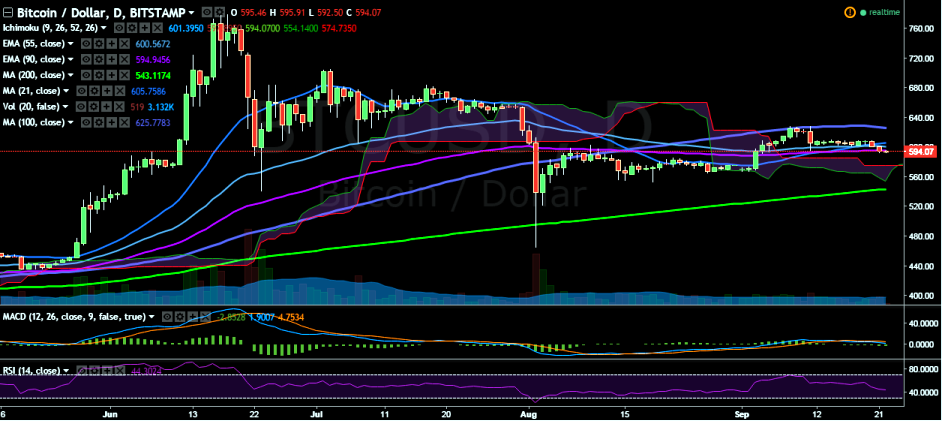Open Ichimoku indicator settings gear

[x=132, y=28]
